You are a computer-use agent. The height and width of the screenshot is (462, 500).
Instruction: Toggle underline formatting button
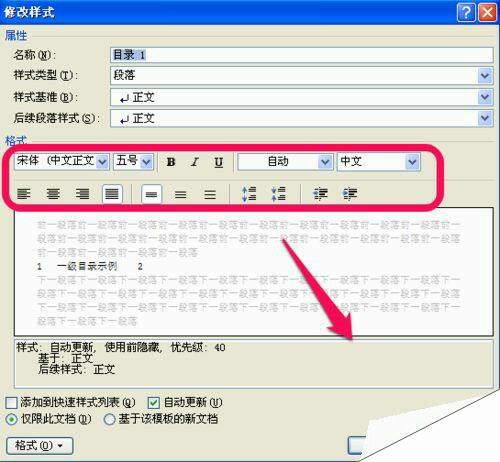pos(219,162)
